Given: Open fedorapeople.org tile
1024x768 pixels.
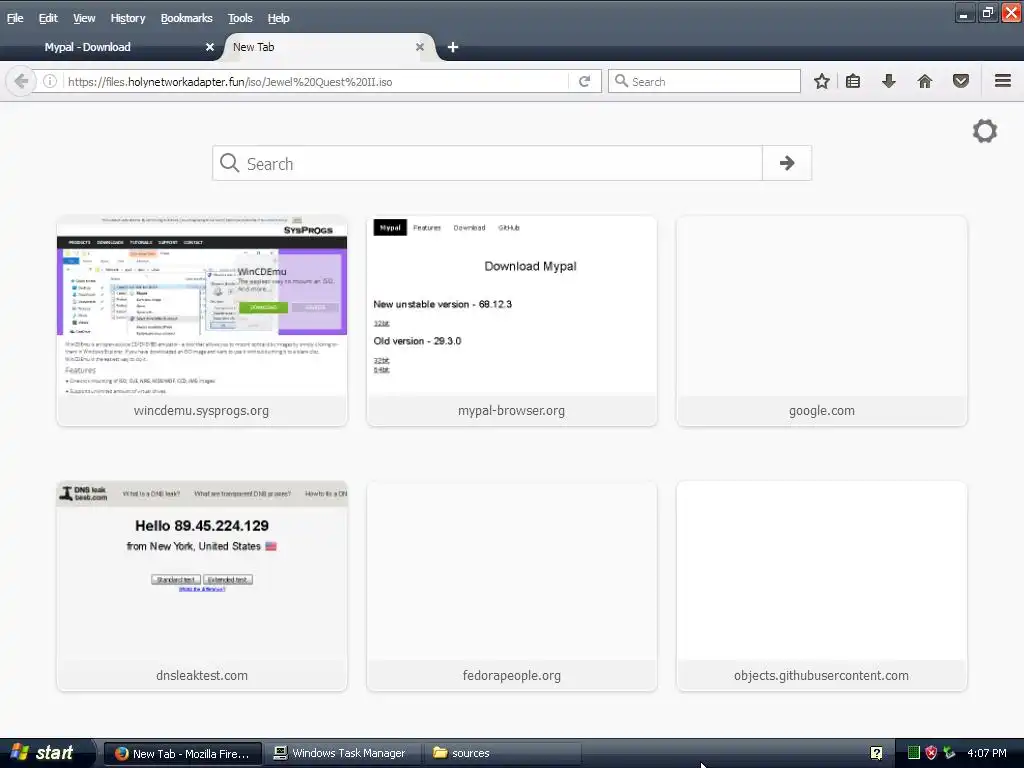Looking at the screenshot, I should pyautogui.click(x=512, y=586).
